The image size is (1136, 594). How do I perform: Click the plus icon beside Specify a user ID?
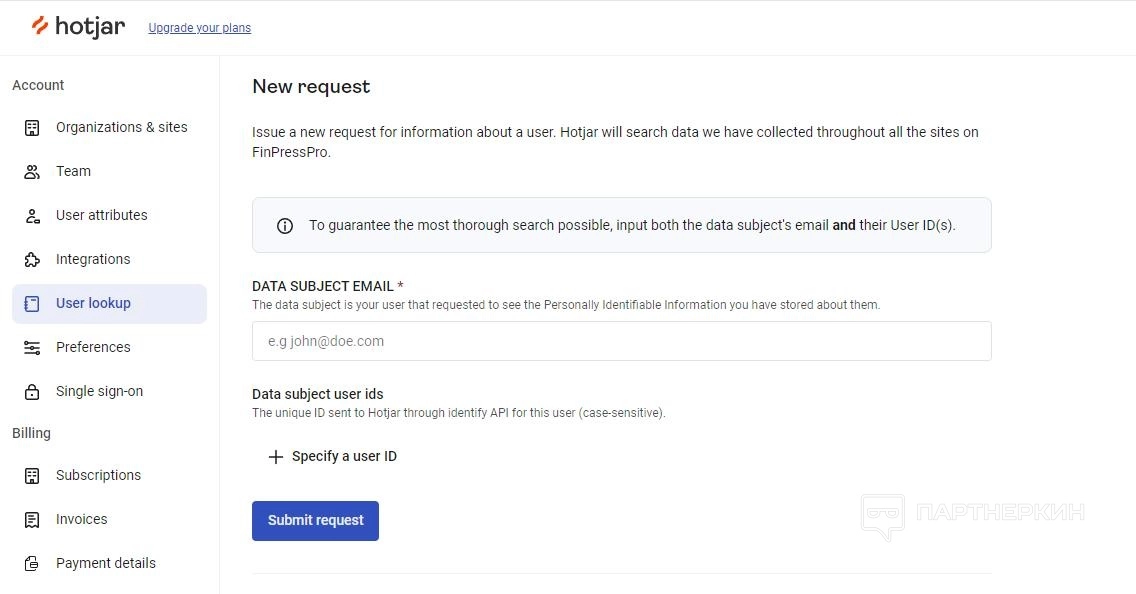276,457
